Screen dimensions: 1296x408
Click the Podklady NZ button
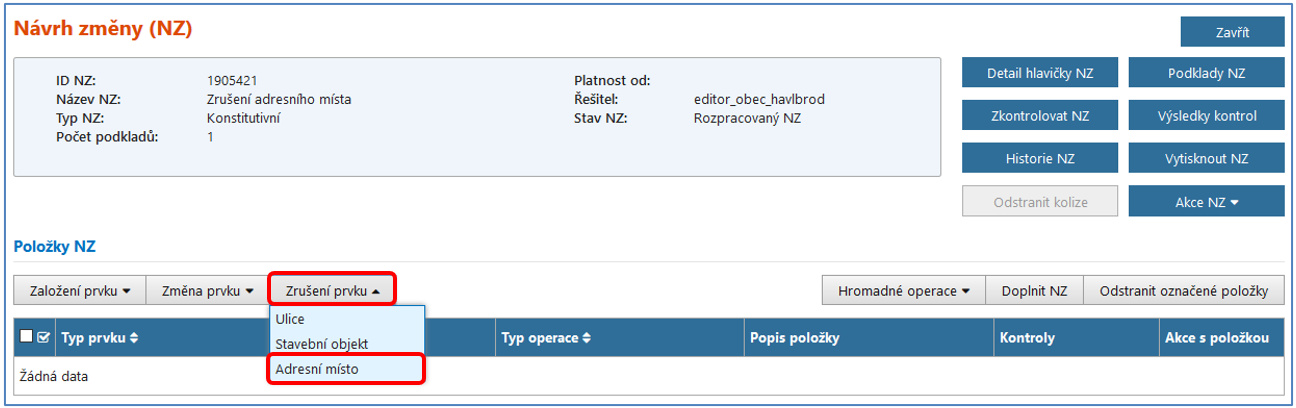1206,73
